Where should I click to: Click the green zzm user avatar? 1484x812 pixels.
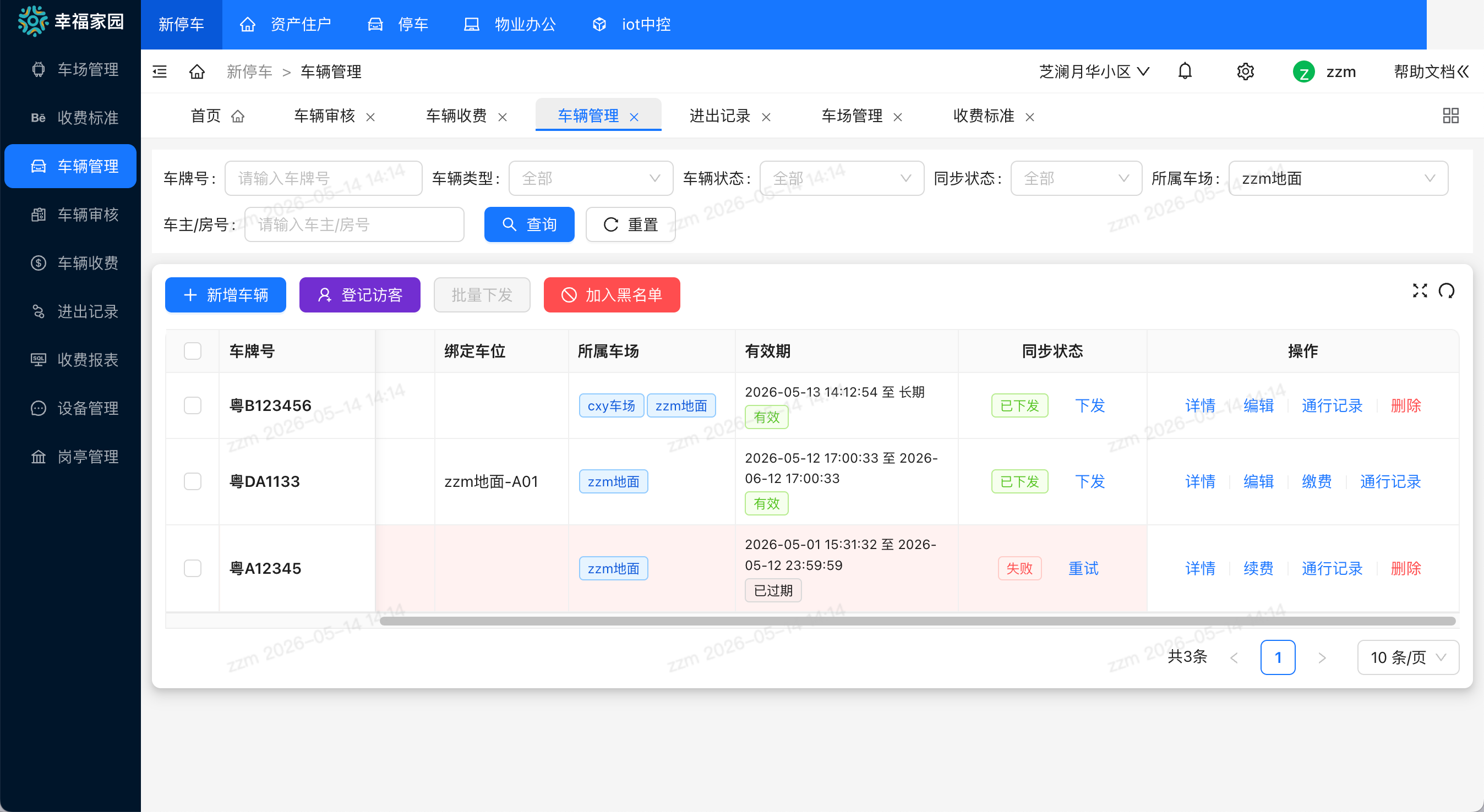tap(1303, 72)
